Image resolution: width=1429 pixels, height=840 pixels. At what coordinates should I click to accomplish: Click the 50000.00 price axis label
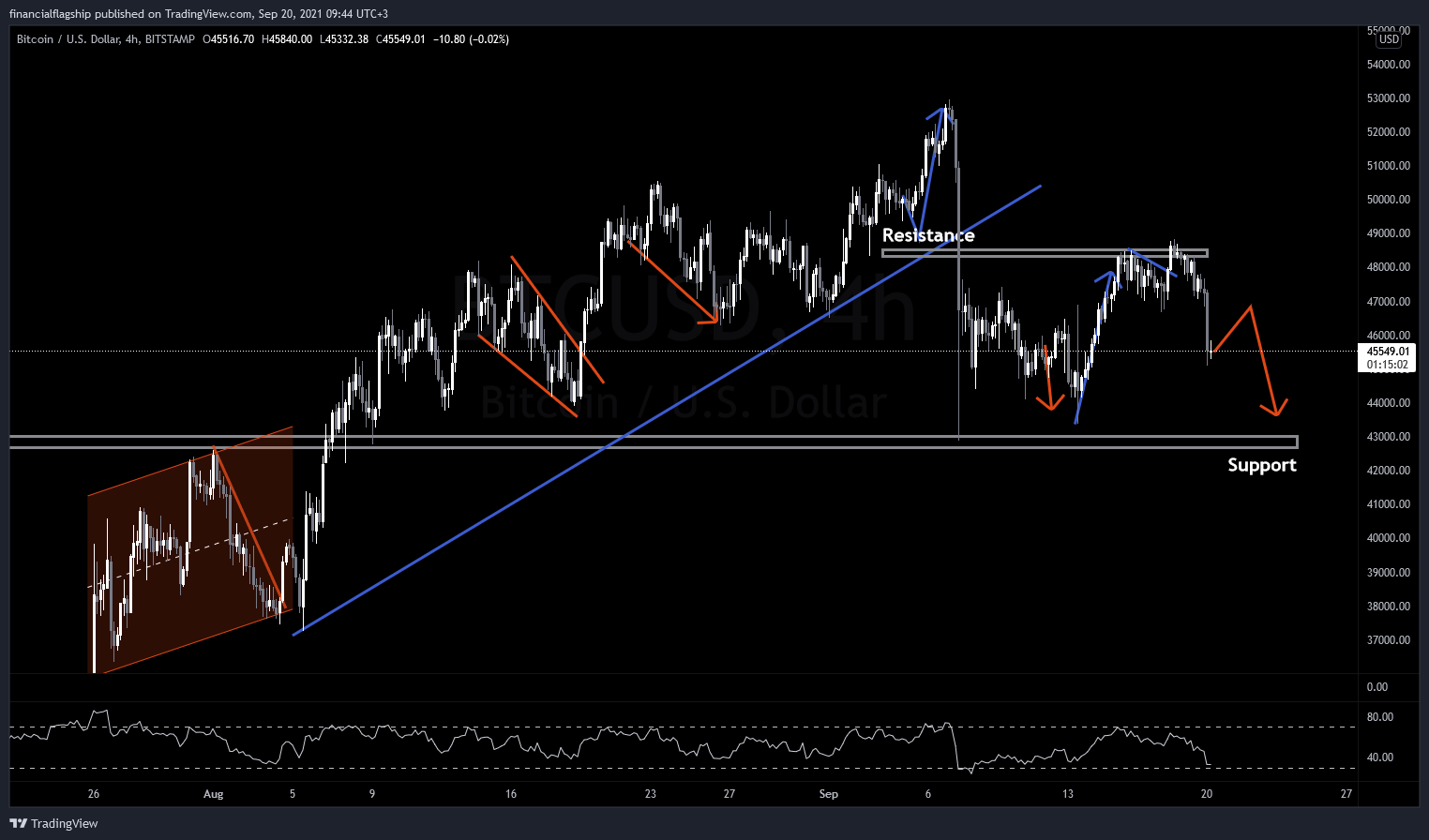click(1389, 200)
